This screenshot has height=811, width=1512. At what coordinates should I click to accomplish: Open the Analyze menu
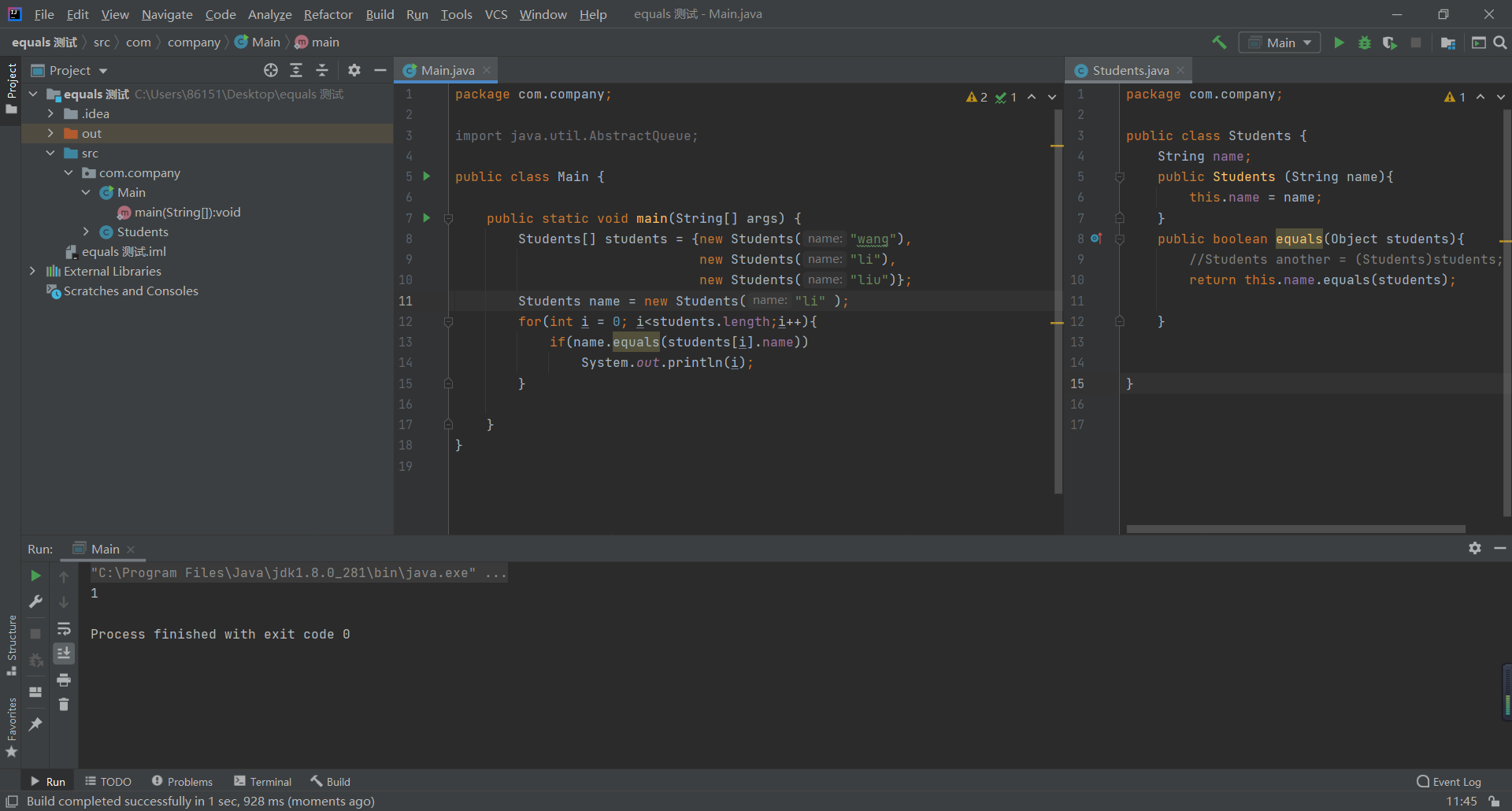(x=270, y=14)
